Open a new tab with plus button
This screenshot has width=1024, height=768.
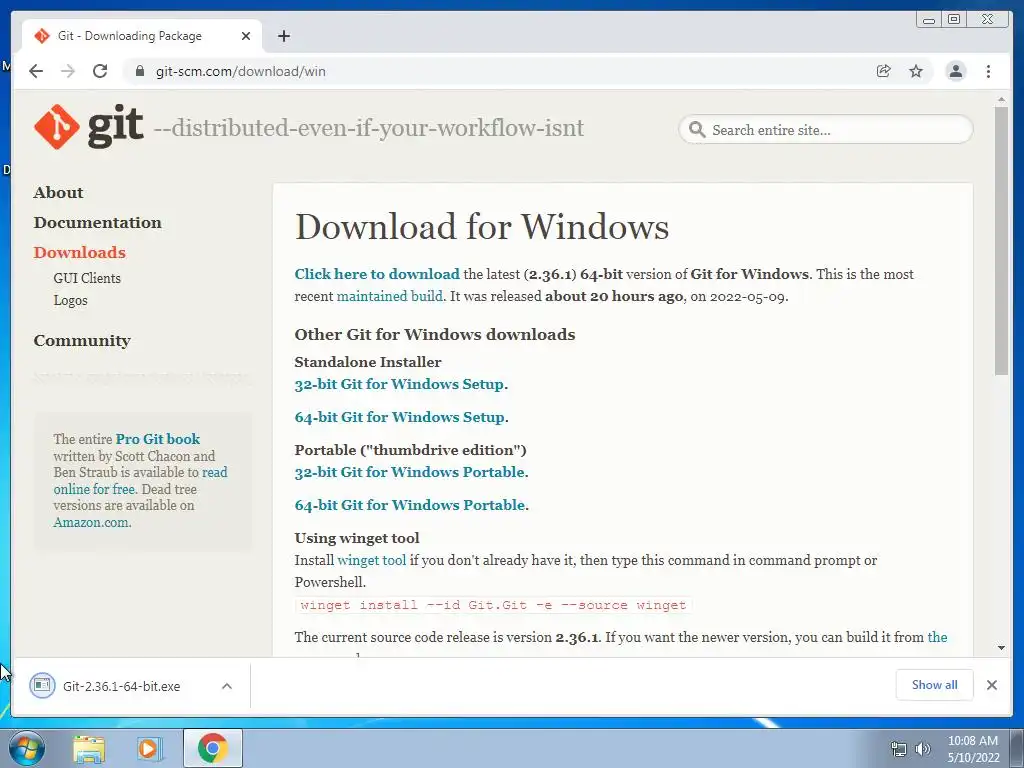tap(283, 36)
